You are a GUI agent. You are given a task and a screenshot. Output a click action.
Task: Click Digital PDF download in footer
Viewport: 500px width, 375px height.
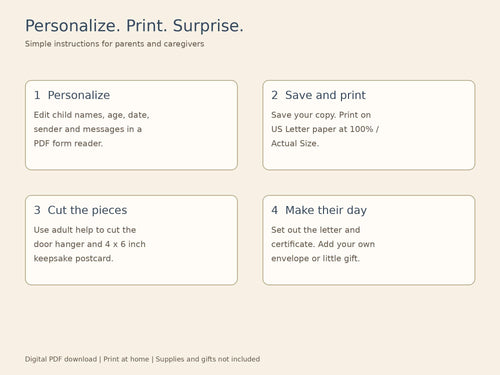coord(61,359)
